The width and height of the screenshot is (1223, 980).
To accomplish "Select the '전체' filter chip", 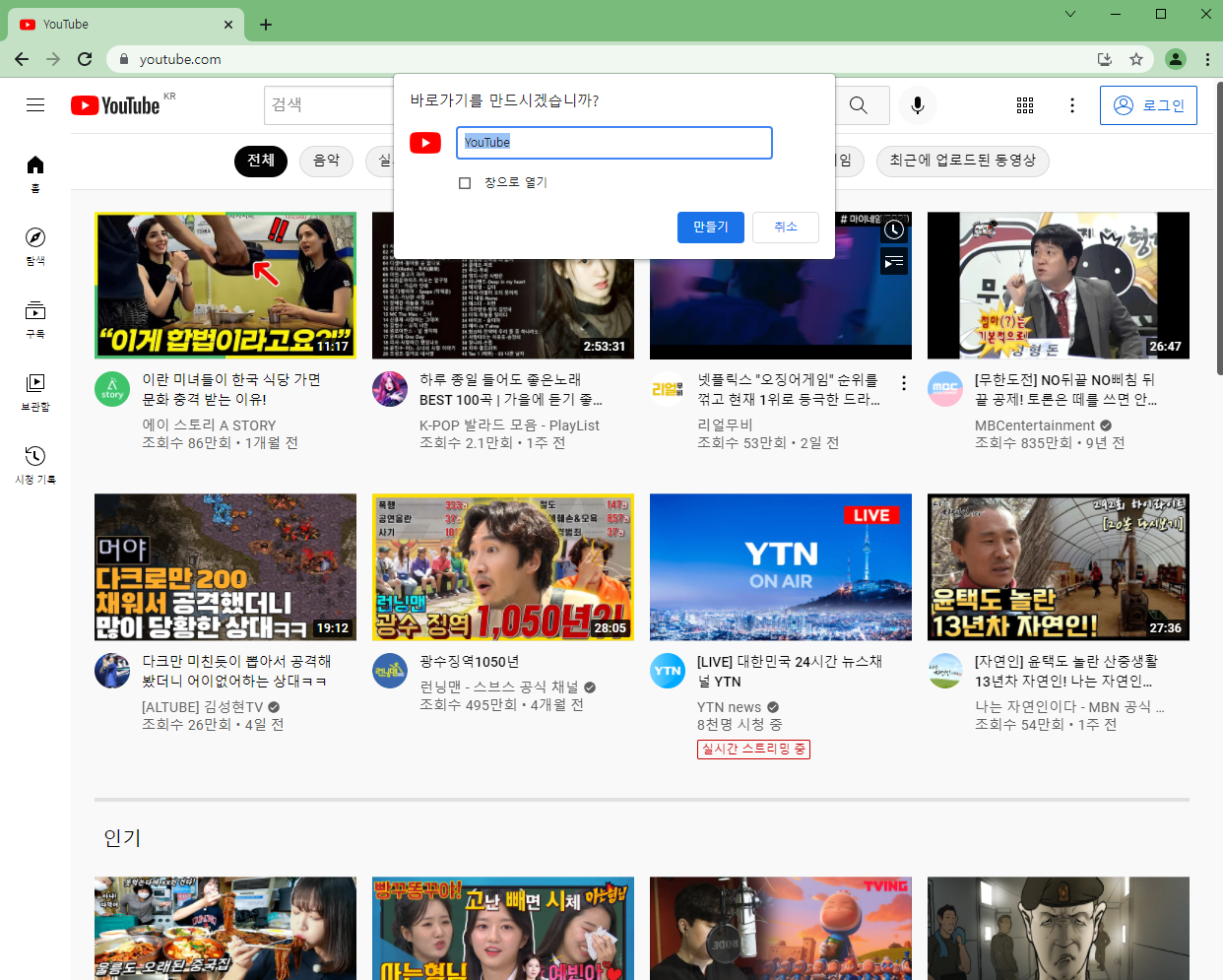I will pyautogui.click(x=261, y=161).
